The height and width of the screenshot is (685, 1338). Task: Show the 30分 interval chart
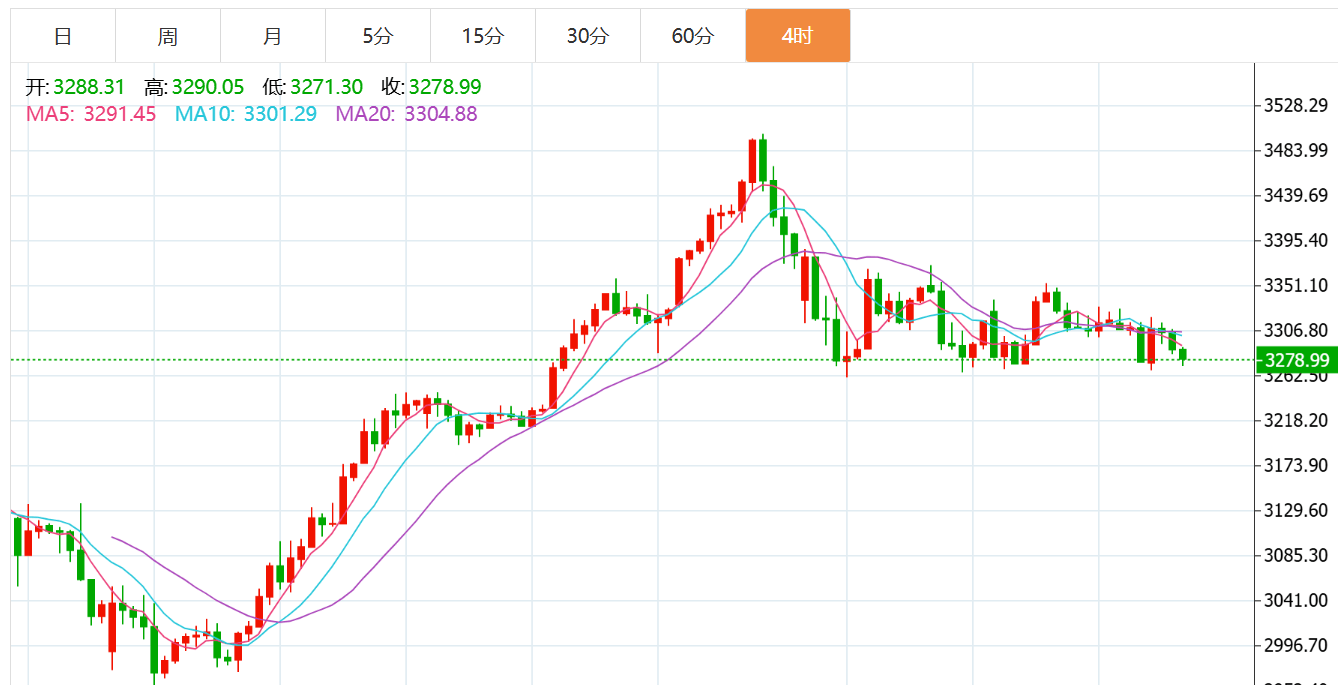click(587, 36)
